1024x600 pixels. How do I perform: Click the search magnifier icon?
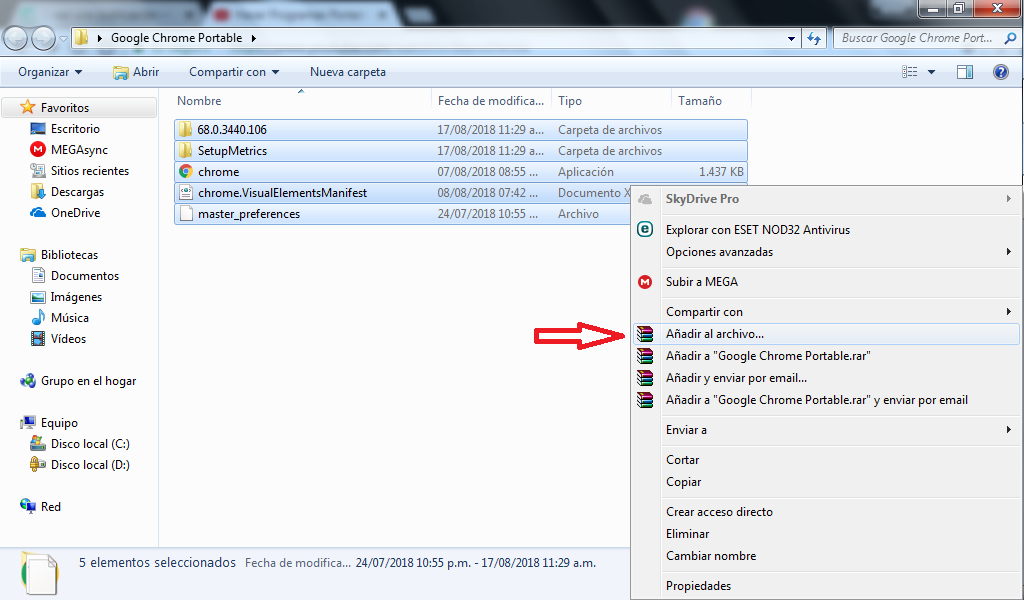coord(1010,38)
